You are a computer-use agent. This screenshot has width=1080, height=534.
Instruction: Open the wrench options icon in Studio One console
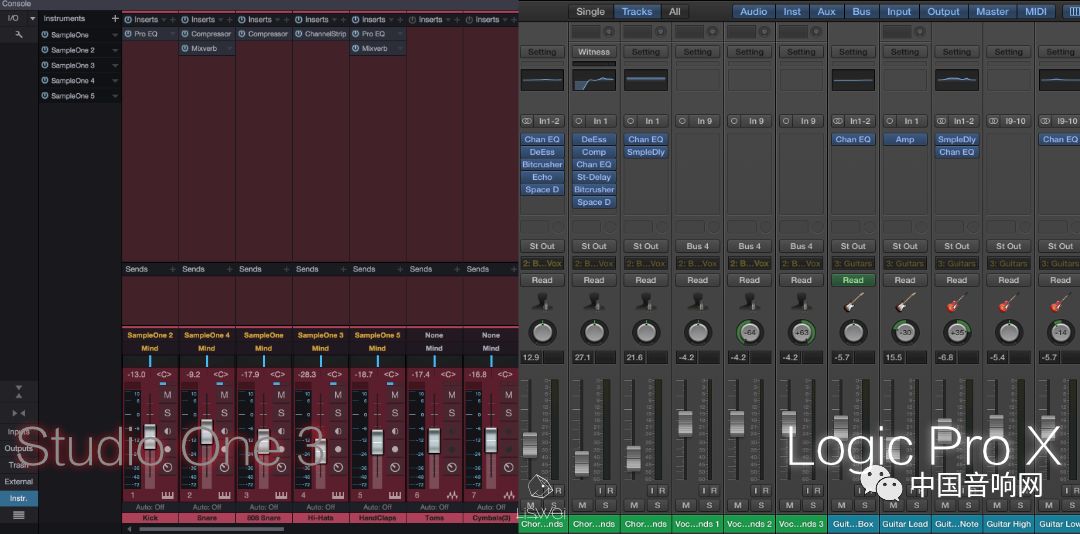pyautogui.click(x=19, y=34)
